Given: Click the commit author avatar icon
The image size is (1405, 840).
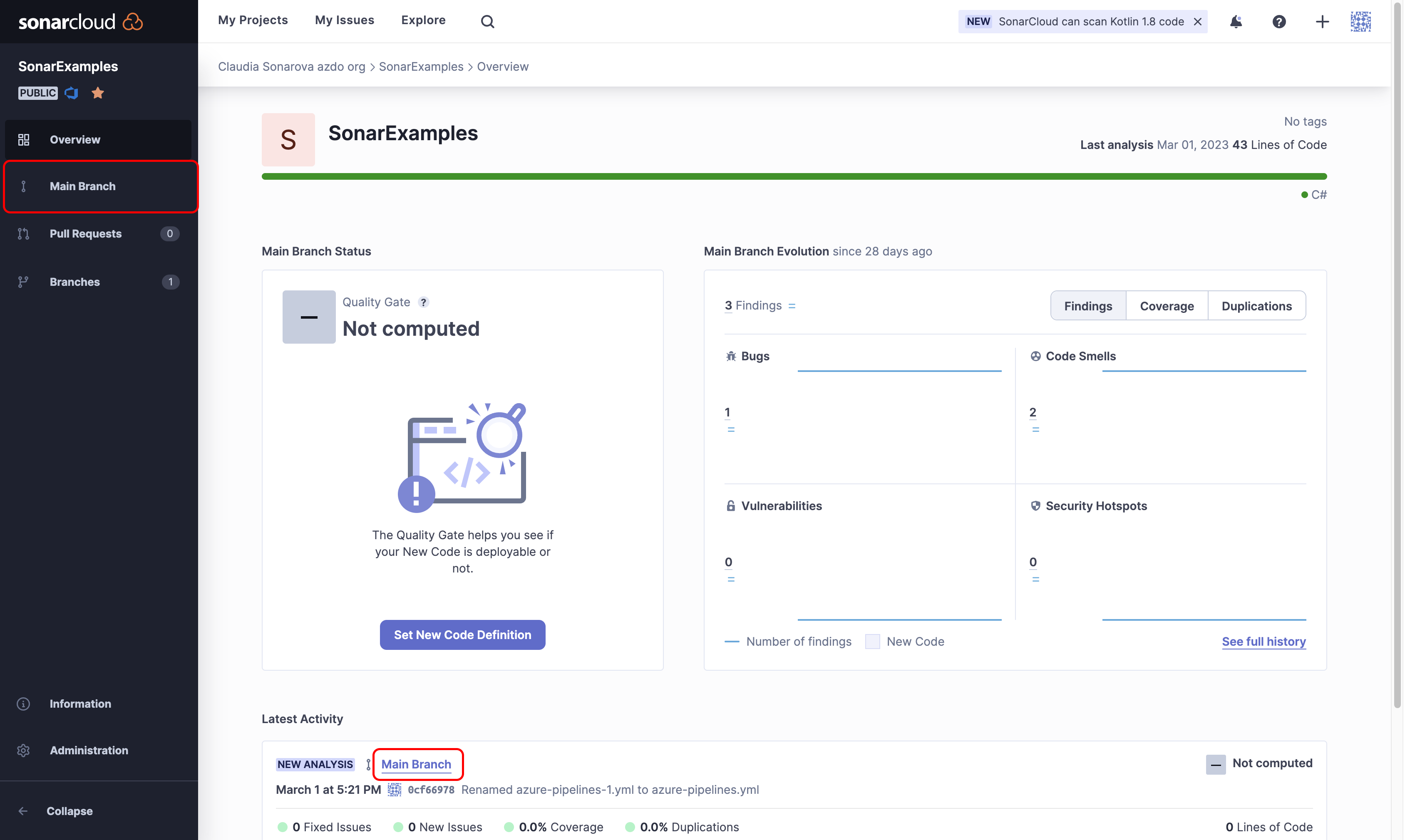Looking at the screenshot, I should [x=395, y=790].
